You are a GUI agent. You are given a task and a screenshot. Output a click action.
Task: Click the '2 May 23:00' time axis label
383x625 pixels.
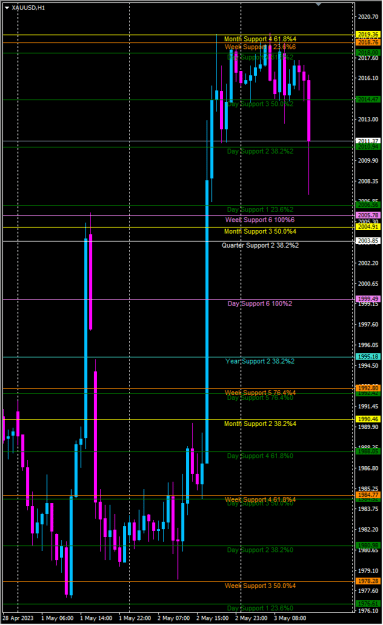[x=251, y=618]
